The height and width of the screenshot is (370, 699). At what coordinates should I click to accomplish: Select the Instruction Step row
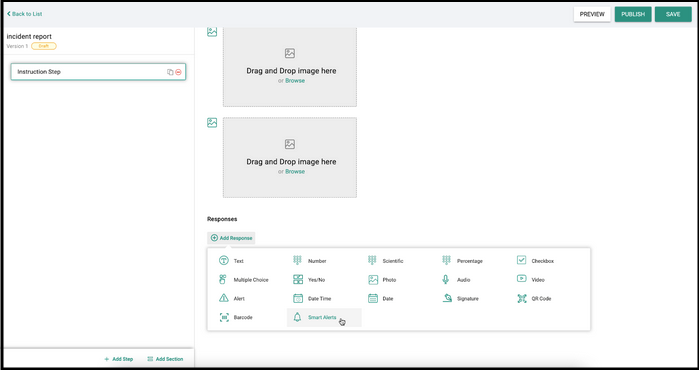point(98,72)
